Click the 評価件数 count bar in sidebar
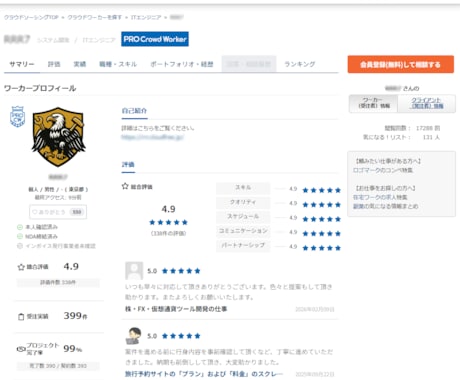The image size is (460, 380). 58,282
